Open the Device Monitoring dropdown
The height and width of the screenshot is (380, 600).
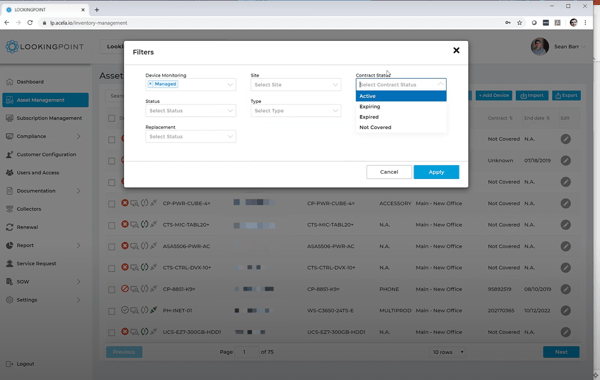(x=191, y=84)
